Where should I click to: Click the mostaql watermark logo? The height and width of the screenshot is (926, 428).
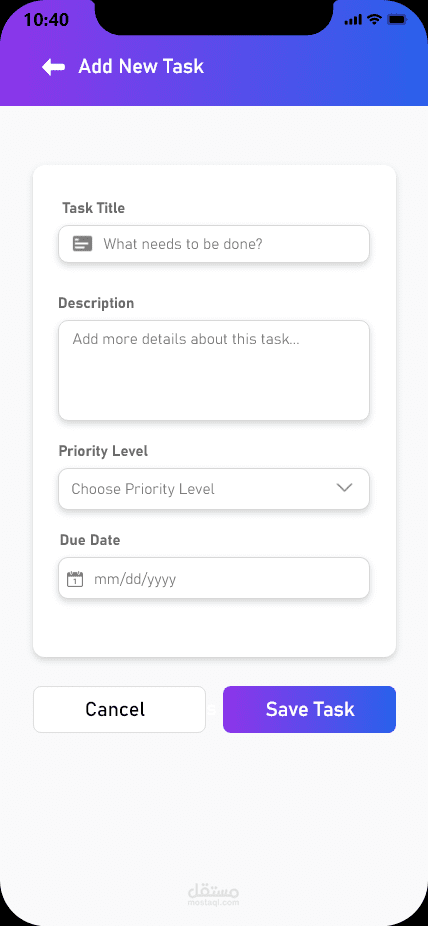pos(213,894)
